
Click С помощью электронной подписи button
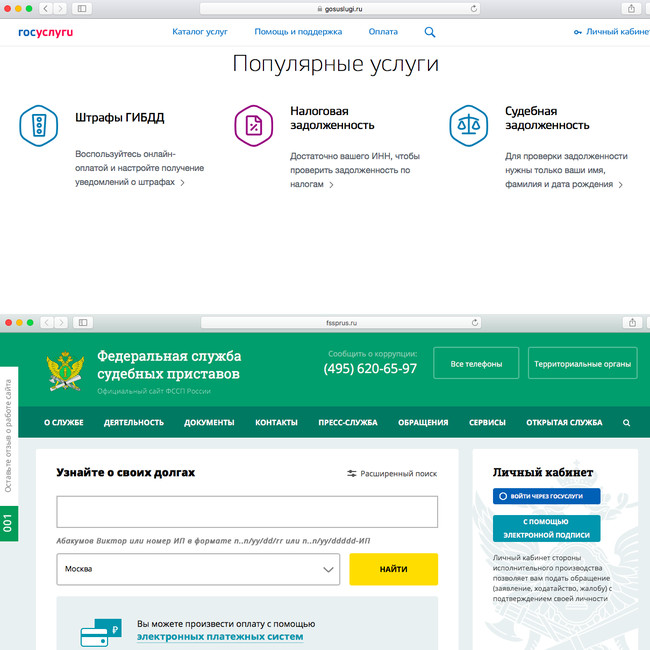coord(546,528)
